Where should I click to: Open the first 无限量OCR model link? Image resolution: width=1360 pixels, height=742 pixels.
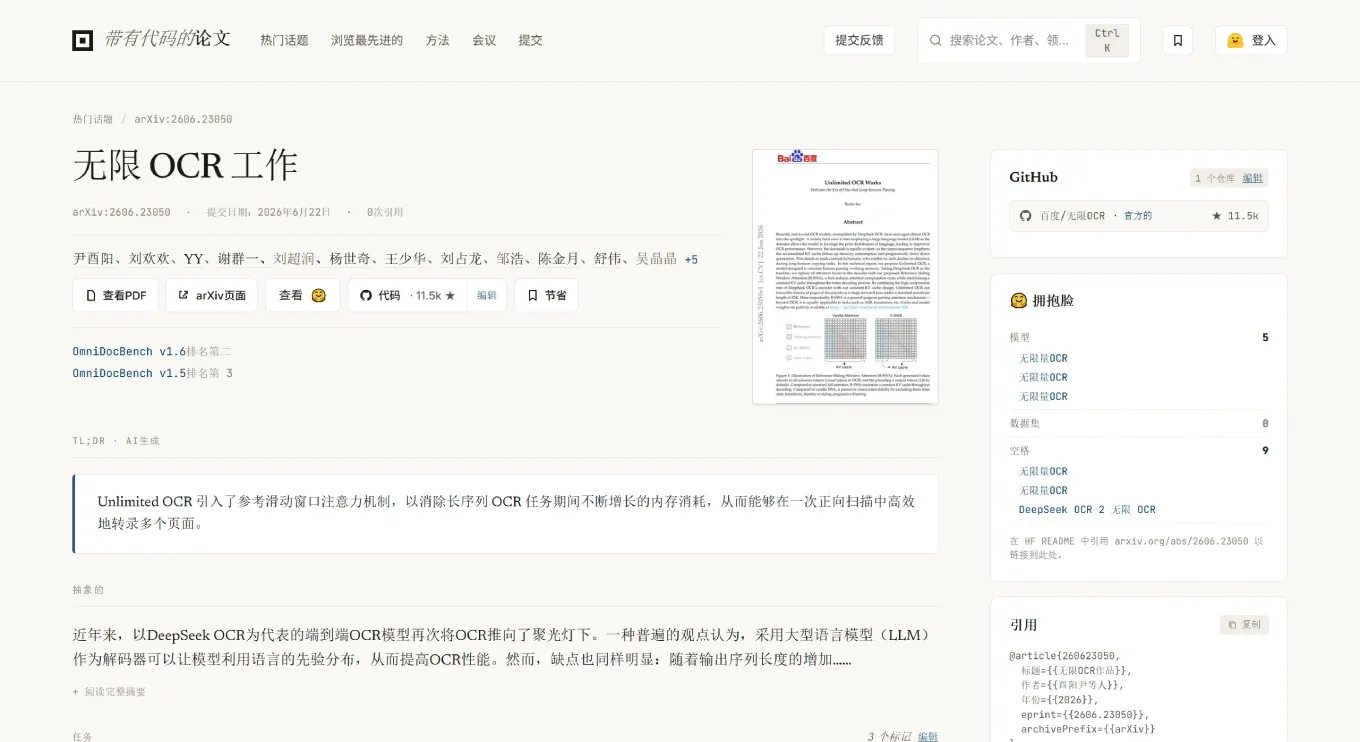(x=1043, y=358)
